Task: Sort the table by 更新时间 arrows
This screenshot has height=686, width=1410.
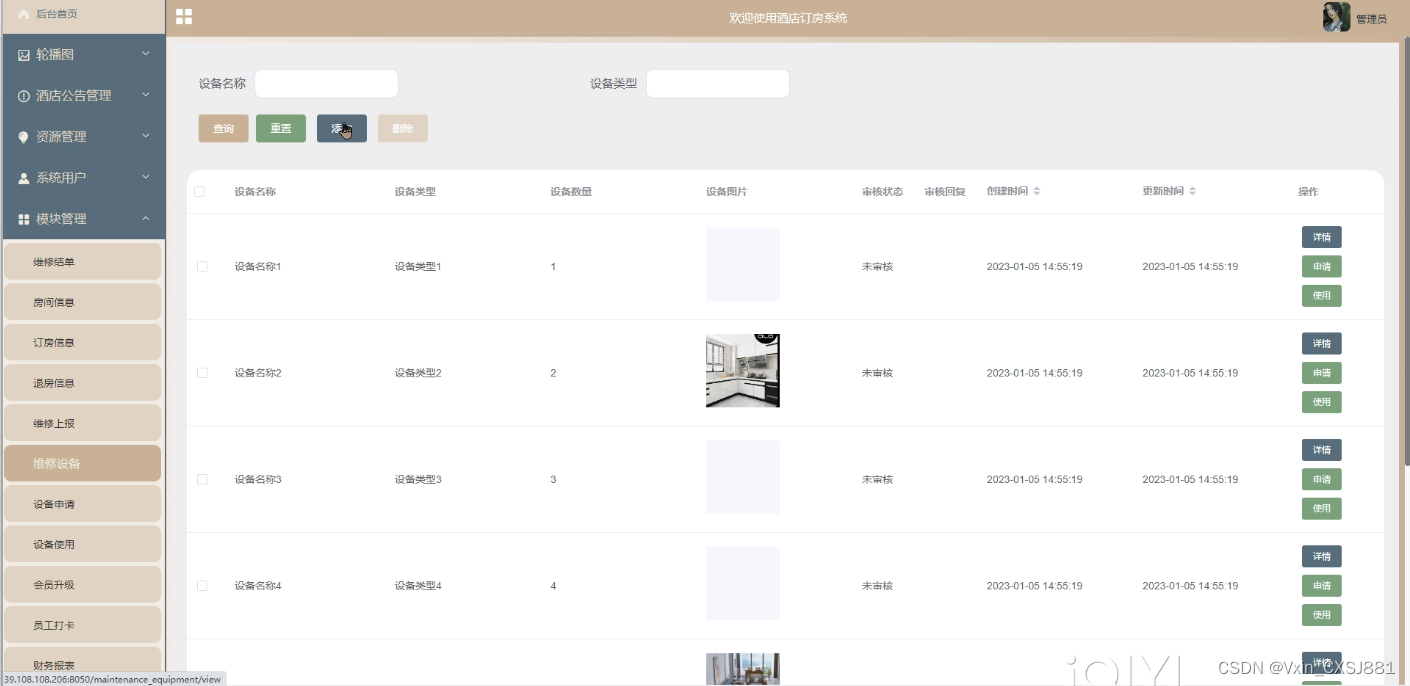Action: click(x=1193, y=191)
